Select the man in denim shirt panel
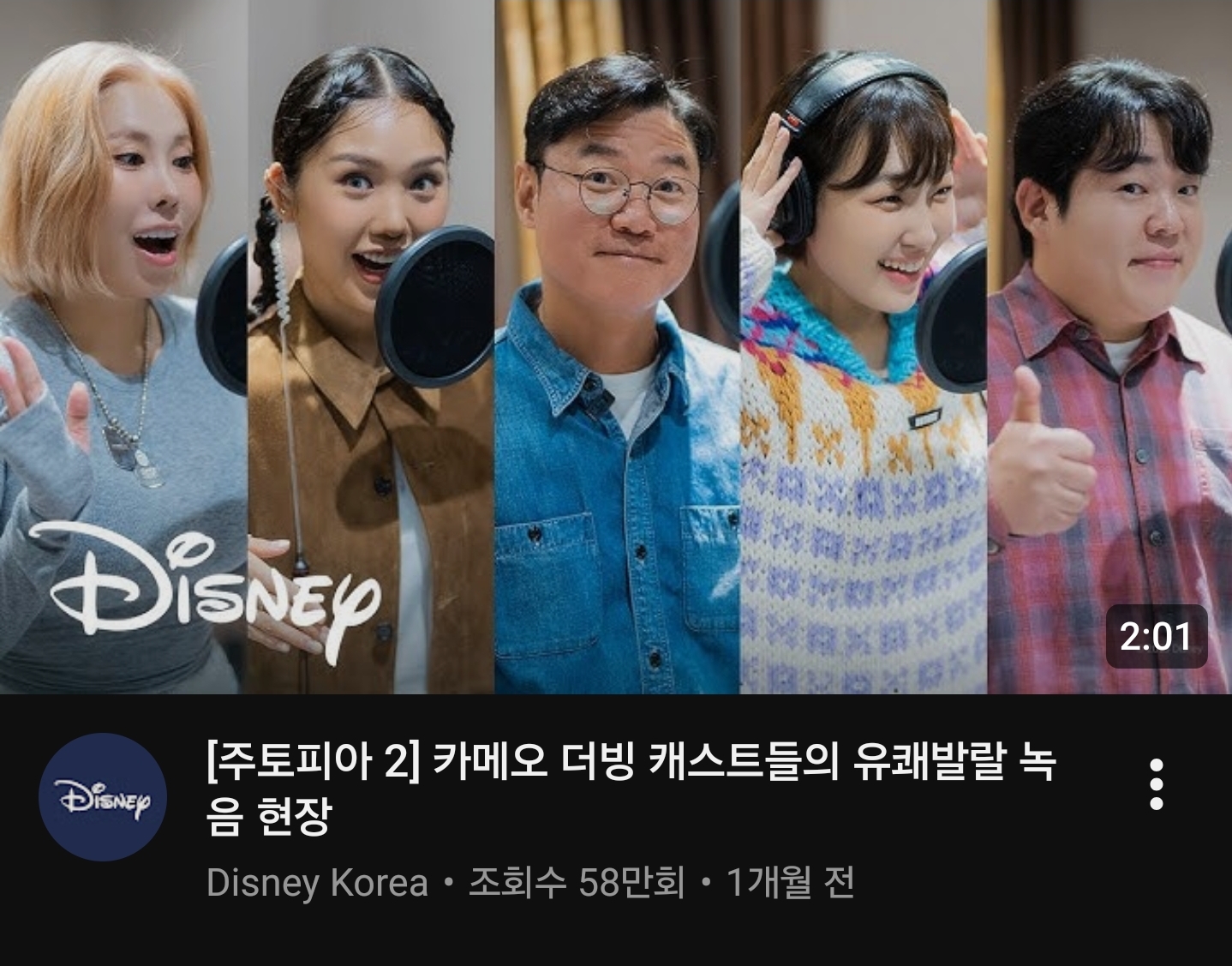Image resolution: width=1232 pixels, height=966 pixels. point(617,347)
